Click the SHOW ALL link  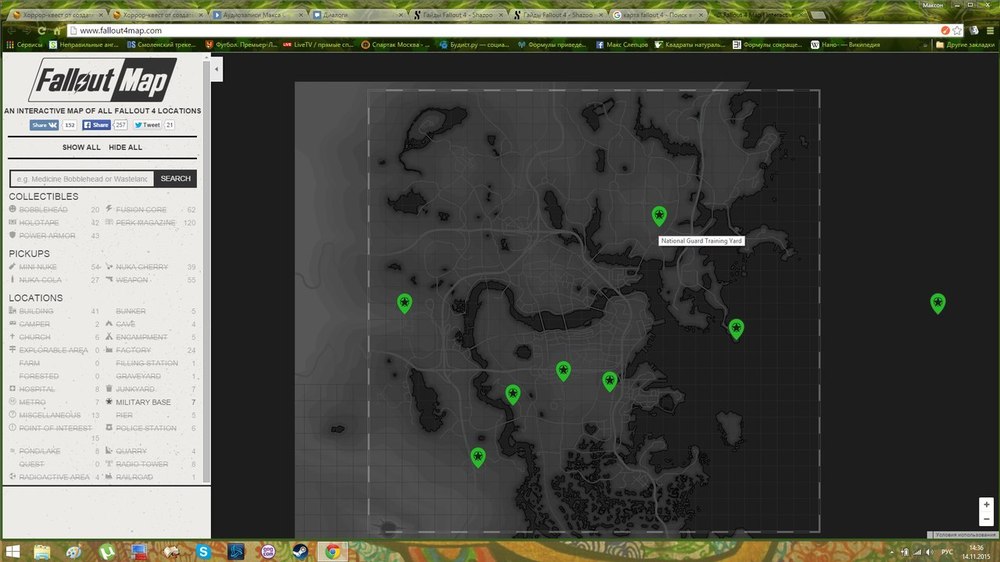point(81,147)
